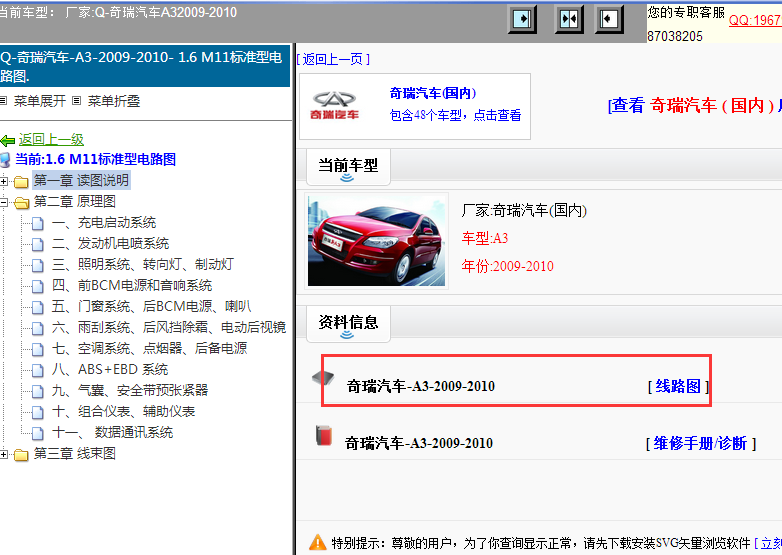Open 三、照明系统、转向灯、制动灯 diagram
Screen dimensions: 782x555
click(143, 264)
